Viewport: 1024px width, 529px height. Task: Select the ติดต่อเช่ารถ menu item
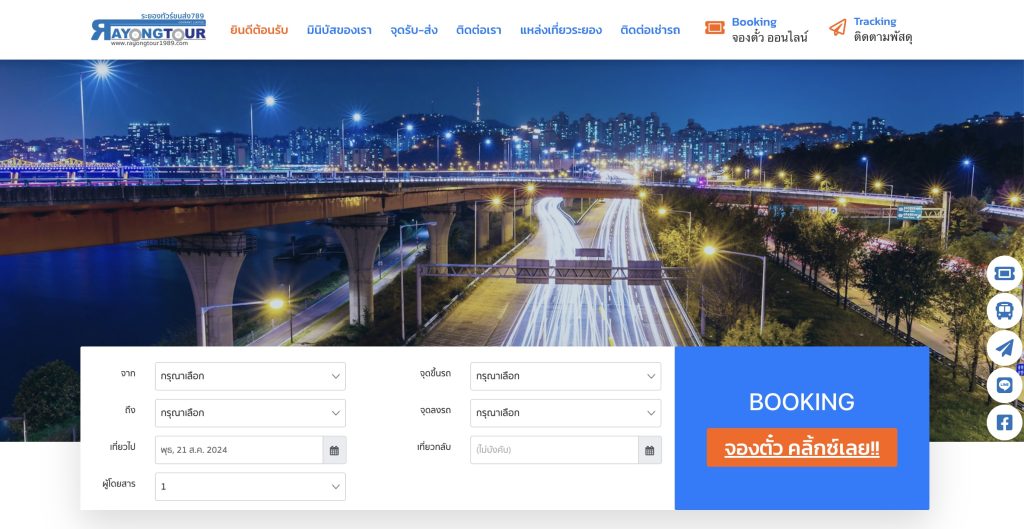650,30
